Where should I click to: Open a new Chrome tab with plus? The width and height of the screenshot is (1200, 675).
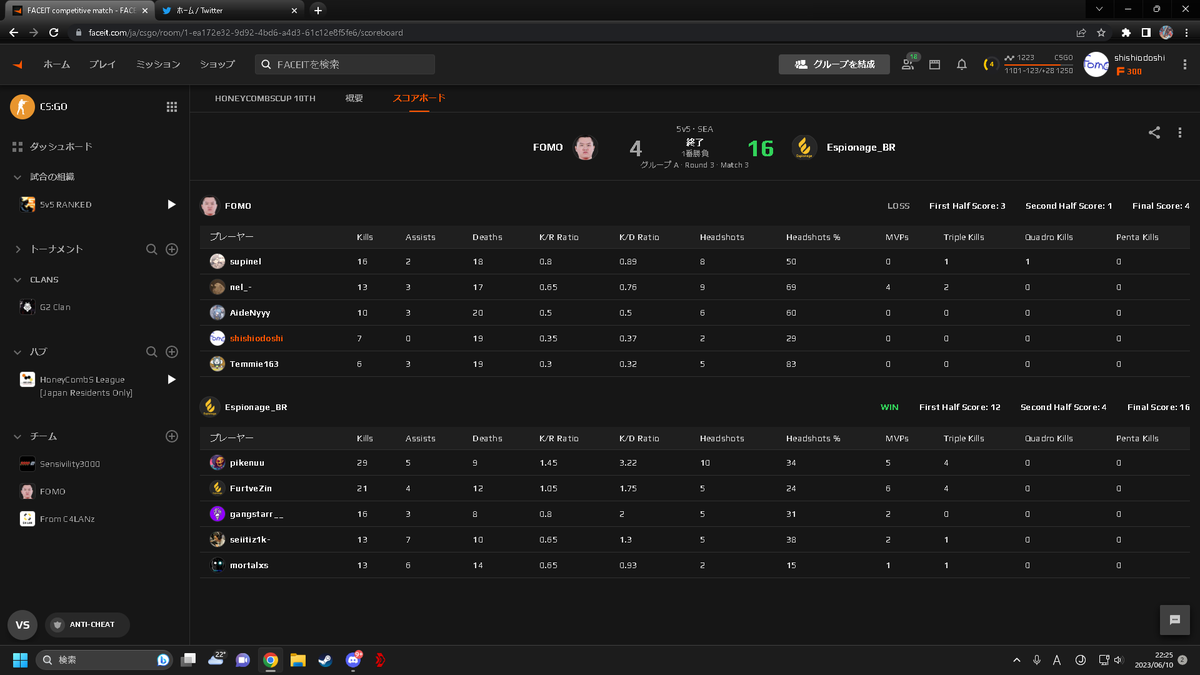318,10
